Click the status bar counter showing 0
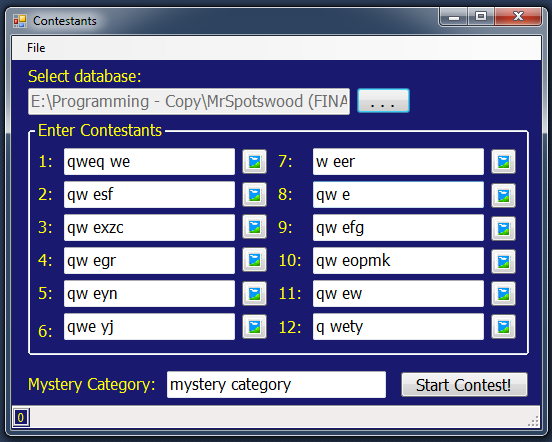The height and width of the screenshot is (442, 552). coord(21,418)
